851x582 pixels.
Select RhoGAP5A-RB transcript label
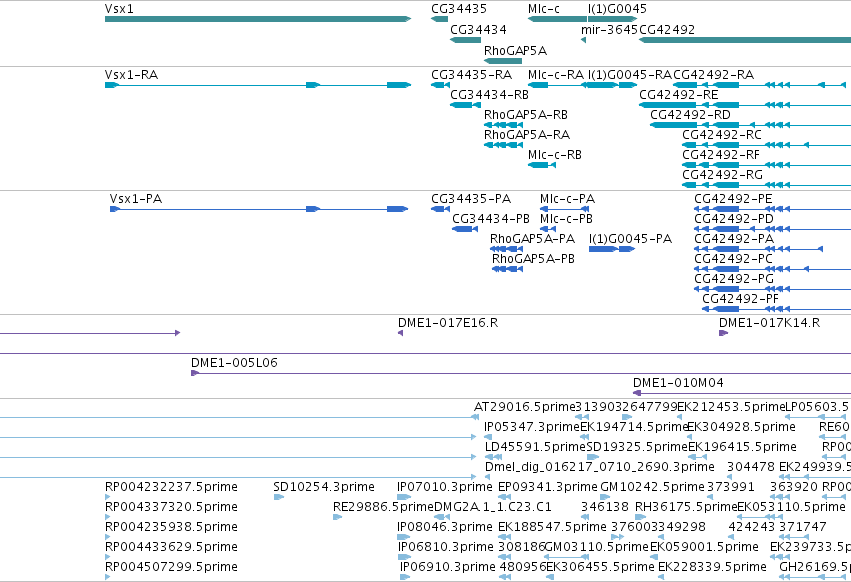point(525,115)
